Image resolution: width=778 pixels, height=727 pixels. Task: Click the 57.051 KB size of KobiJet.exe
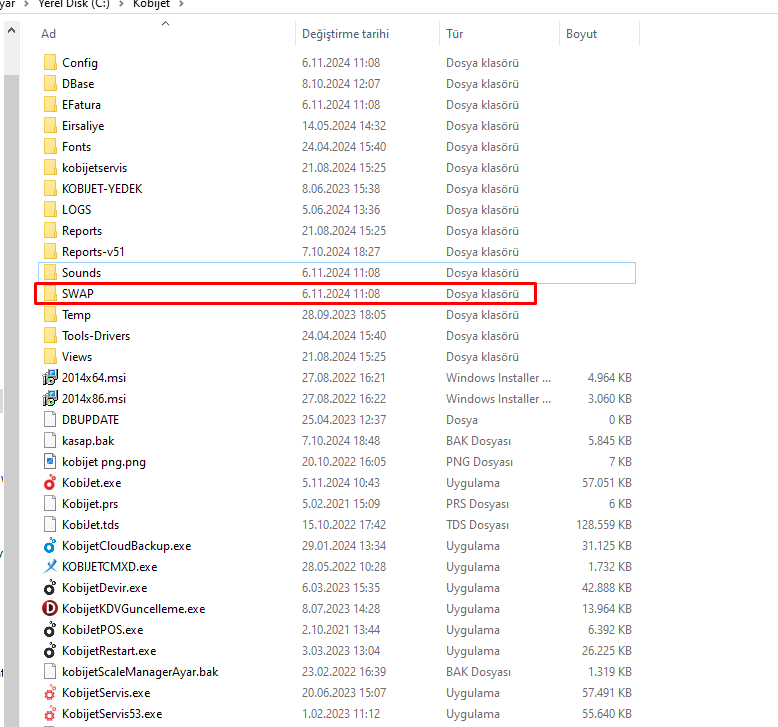click(x=607, y=482)
